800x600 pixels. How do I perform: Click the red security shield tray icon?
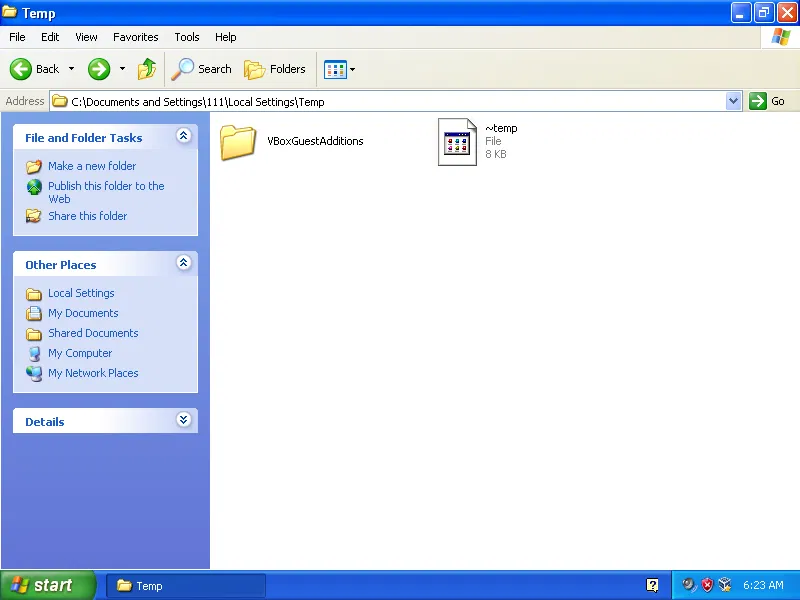[707, 585]
